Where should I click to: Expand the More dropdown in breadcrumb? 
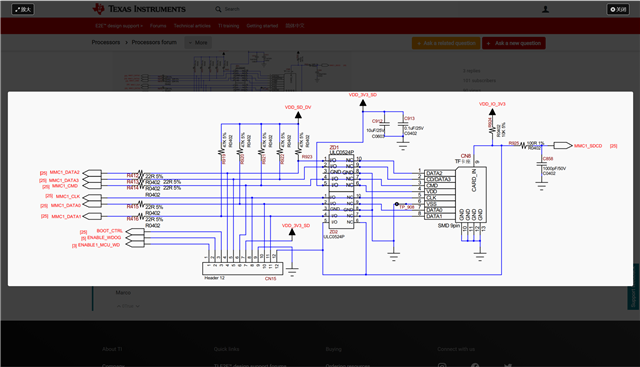tap(198, 42)
